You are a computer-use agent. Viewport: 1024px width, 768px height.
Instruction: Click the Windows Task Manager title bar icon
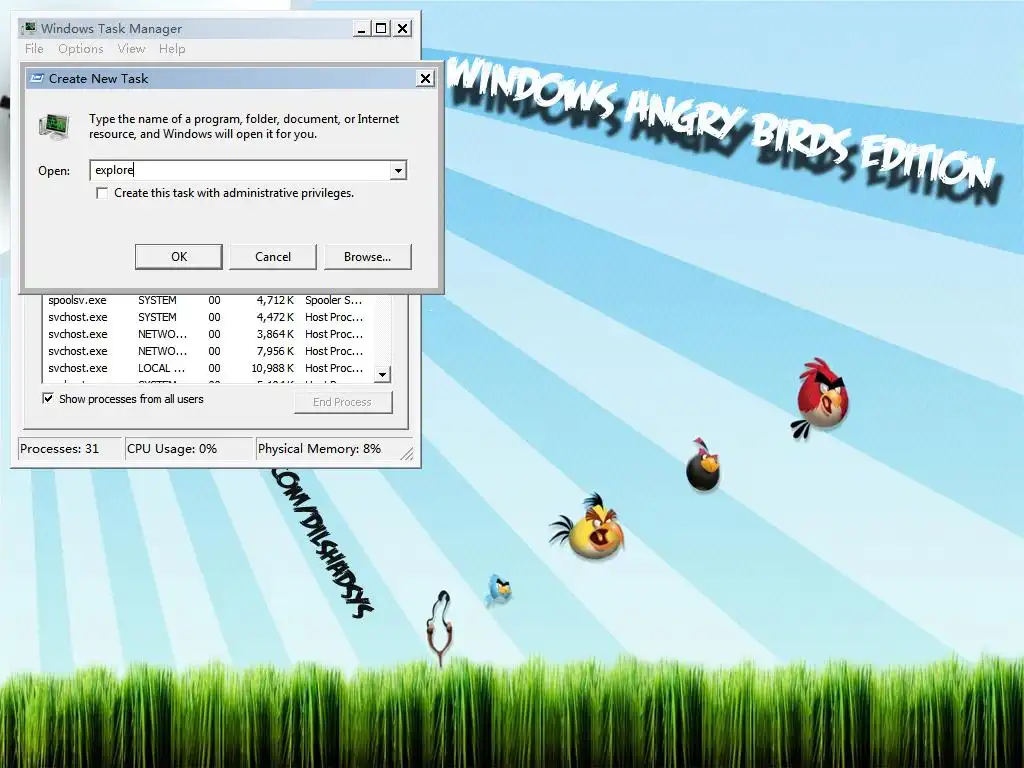coord(29,28)
